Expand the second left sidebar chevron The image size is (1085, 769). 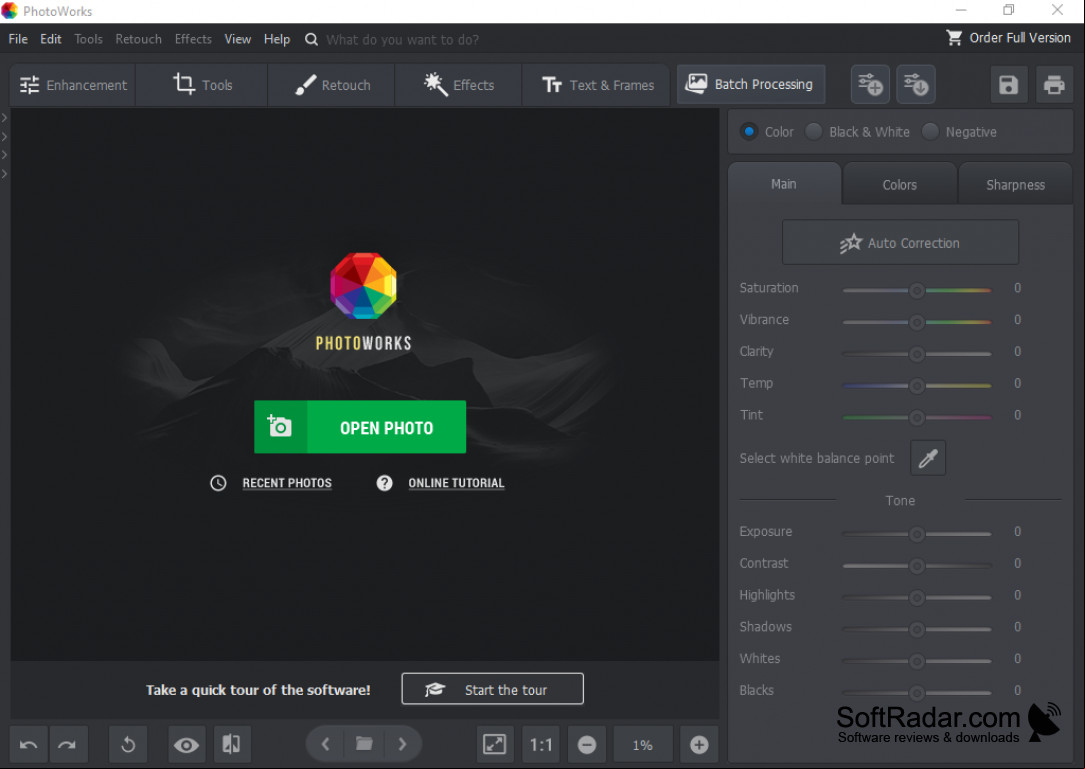click(4, 137)
